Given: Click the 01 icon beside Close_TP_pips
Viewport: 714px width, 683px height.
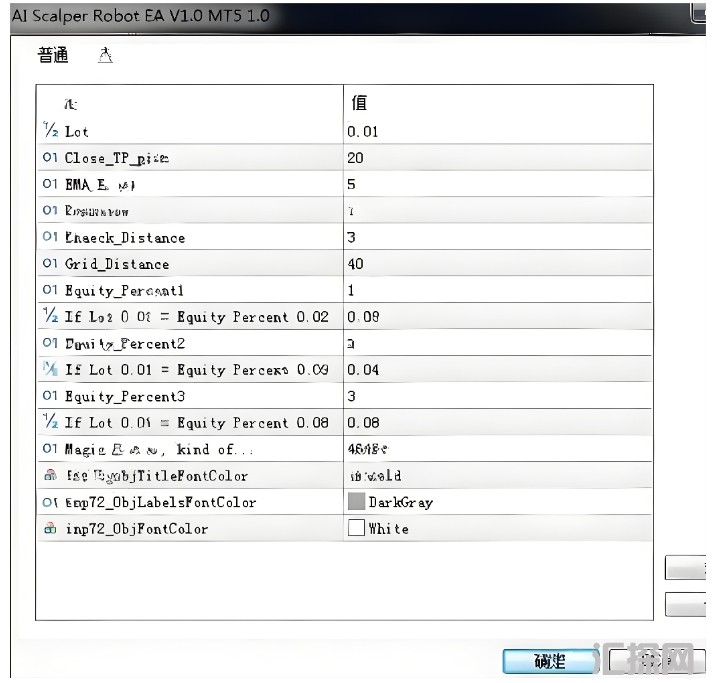Looking at the screenshot, I should click(50, 158).
